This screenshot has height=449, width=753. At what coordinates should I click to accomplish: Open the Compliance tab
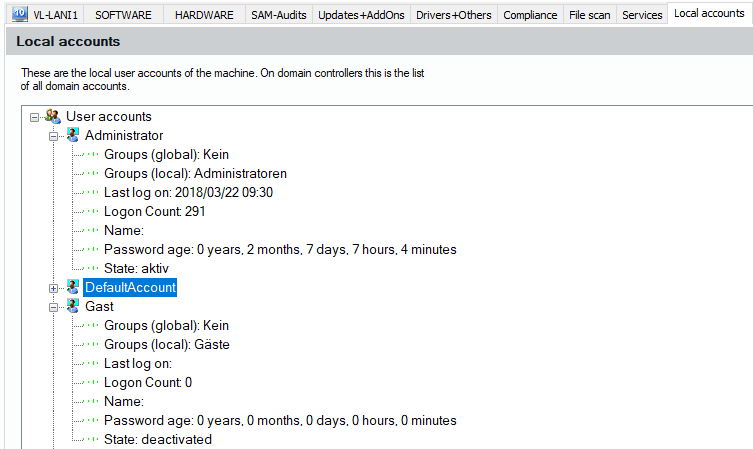[x=530, y=15]
